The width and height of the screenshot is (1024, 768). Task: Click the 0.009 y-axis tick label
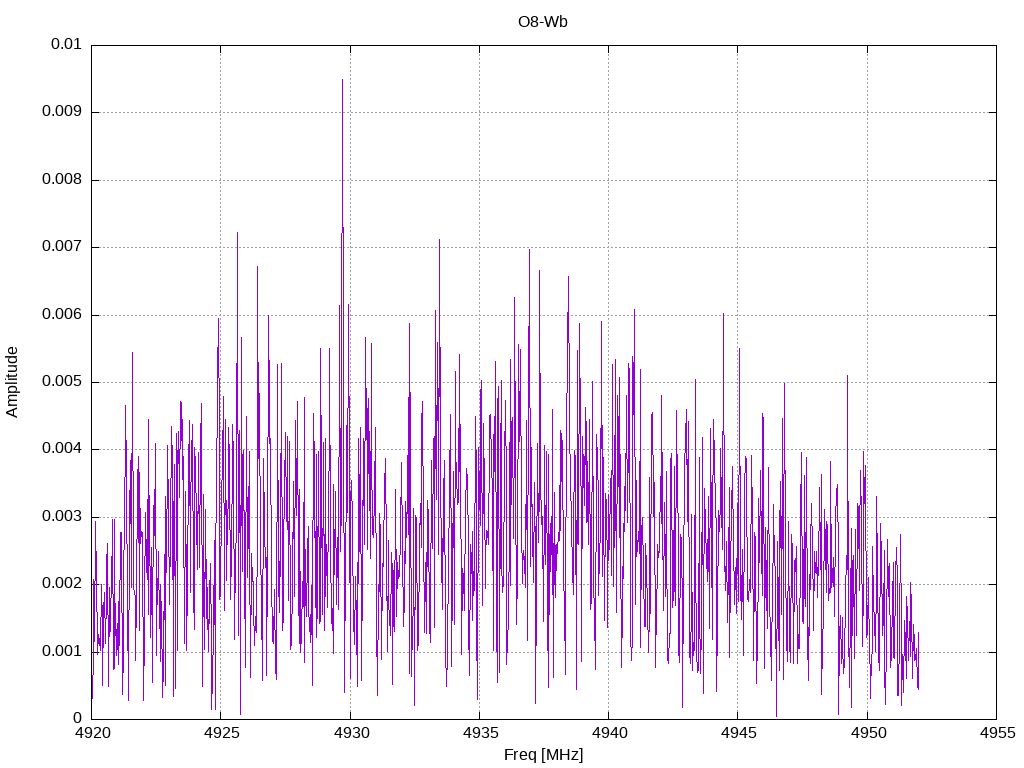point(62,111)
